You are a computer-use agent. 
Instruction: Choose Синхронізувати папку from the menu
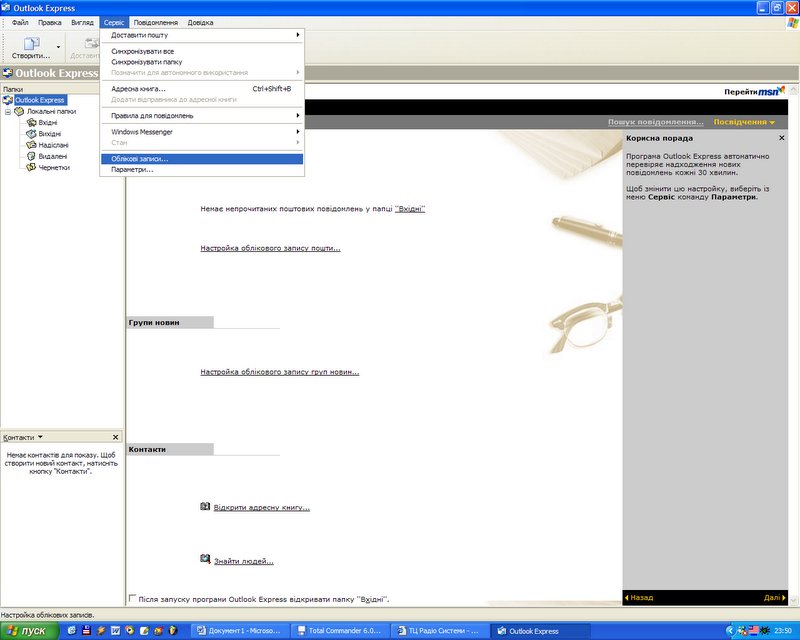202,62
